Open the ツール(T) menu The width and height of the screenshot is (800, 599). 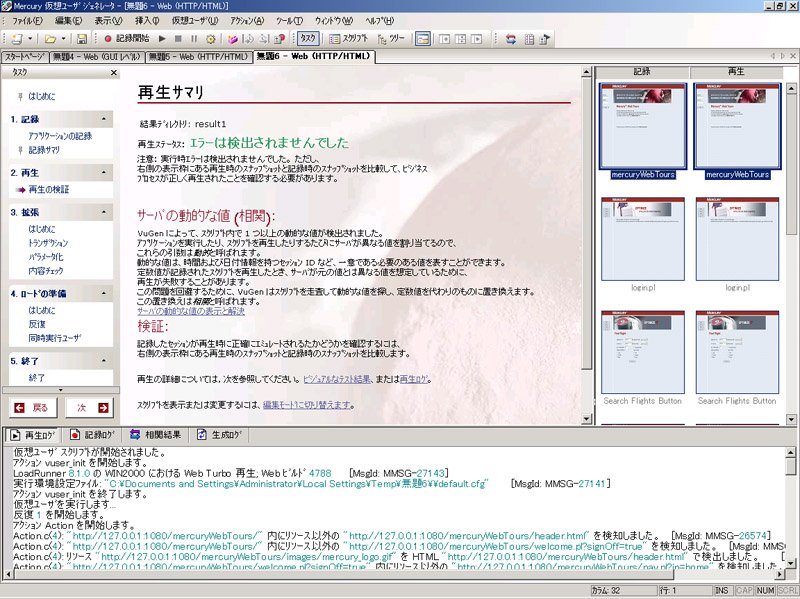point(289,21)
